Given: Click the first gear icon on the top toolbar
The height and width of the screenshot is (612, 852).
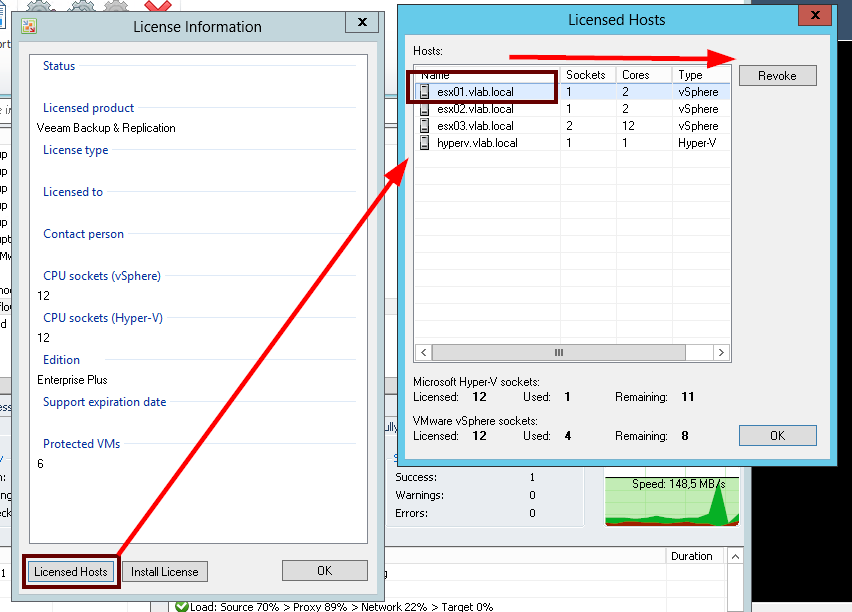Looking at the screenshot, I should (x=37, y=6).
